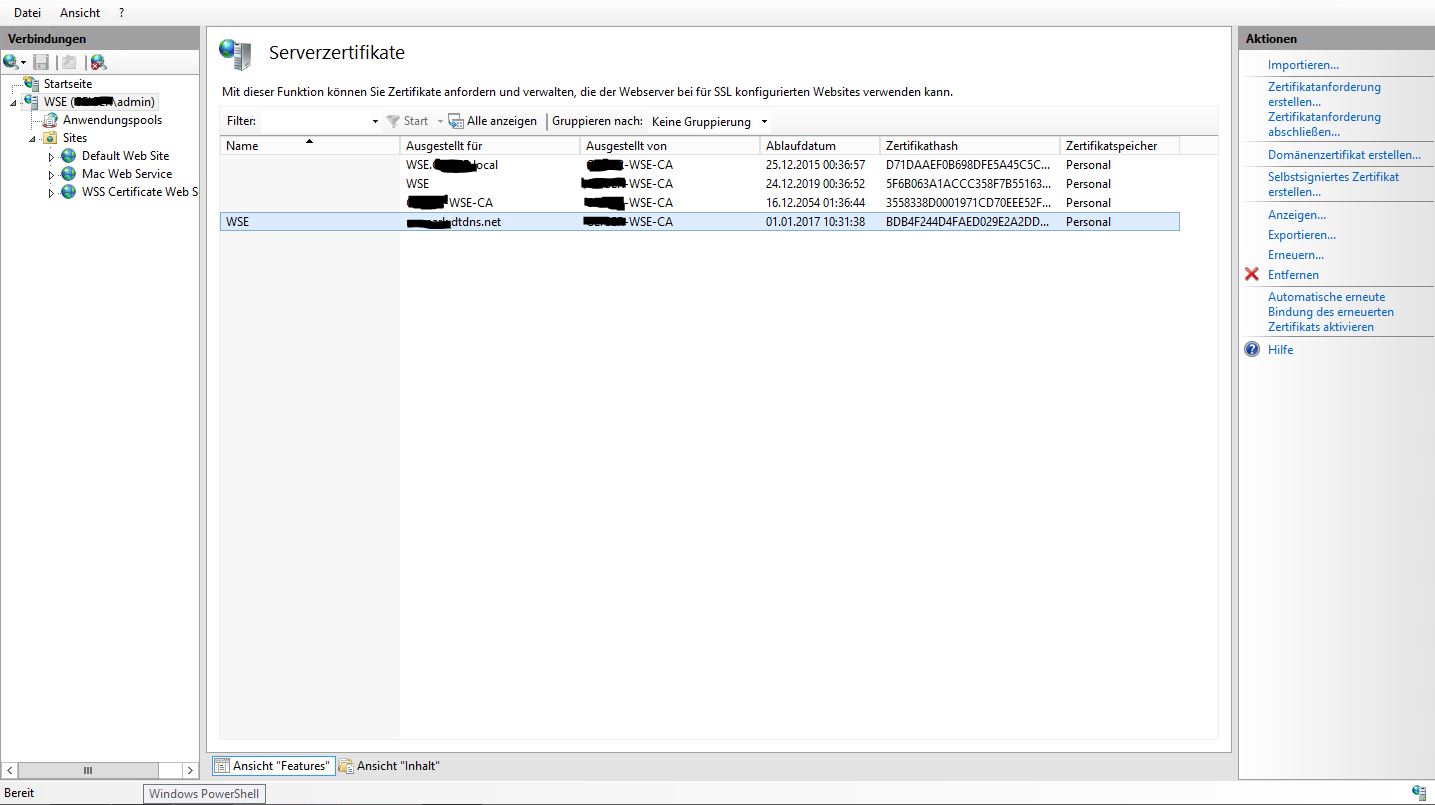This screenshot has height=805, width=1435.
Task: Click the Serverzertifikate header icon
Action: coord(235,54)
